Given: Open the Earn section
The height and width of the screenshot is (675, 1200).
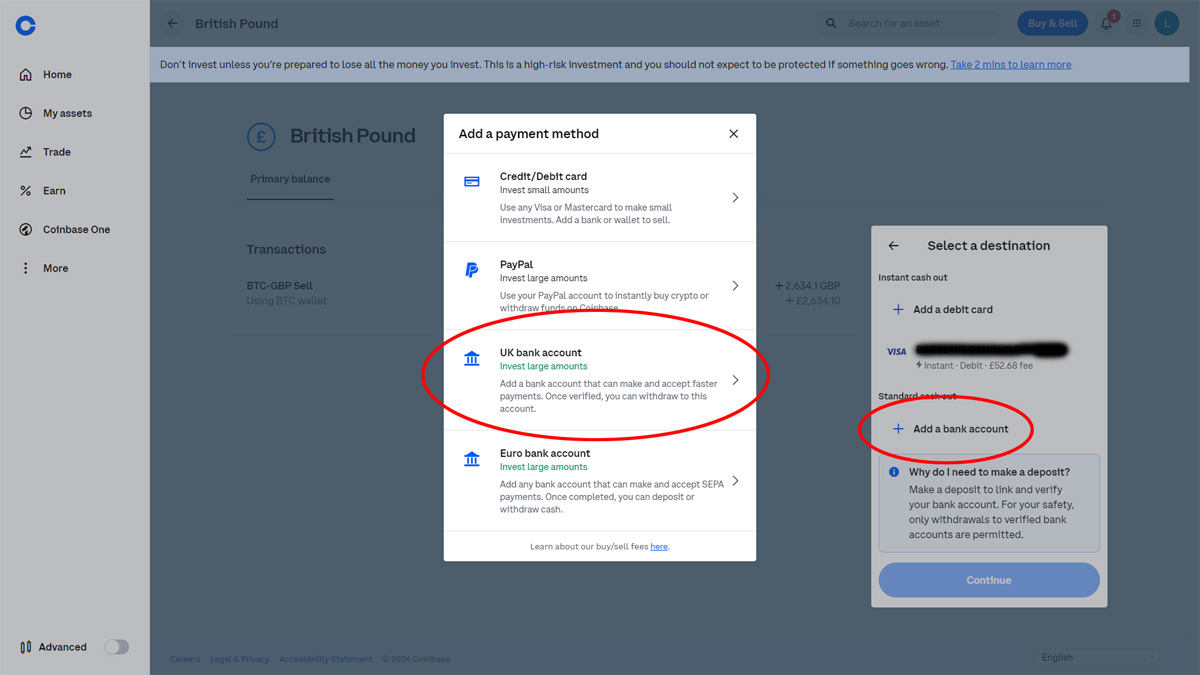Looking at the screenshot, I should (54, 191).
